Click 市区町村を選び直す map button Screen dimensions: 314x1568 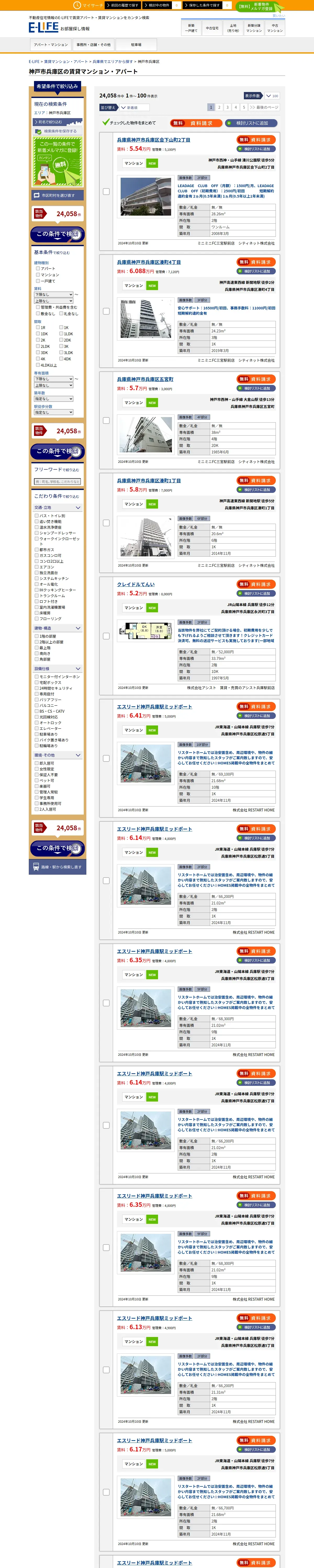pyautogui.click(x=57, y=195)
